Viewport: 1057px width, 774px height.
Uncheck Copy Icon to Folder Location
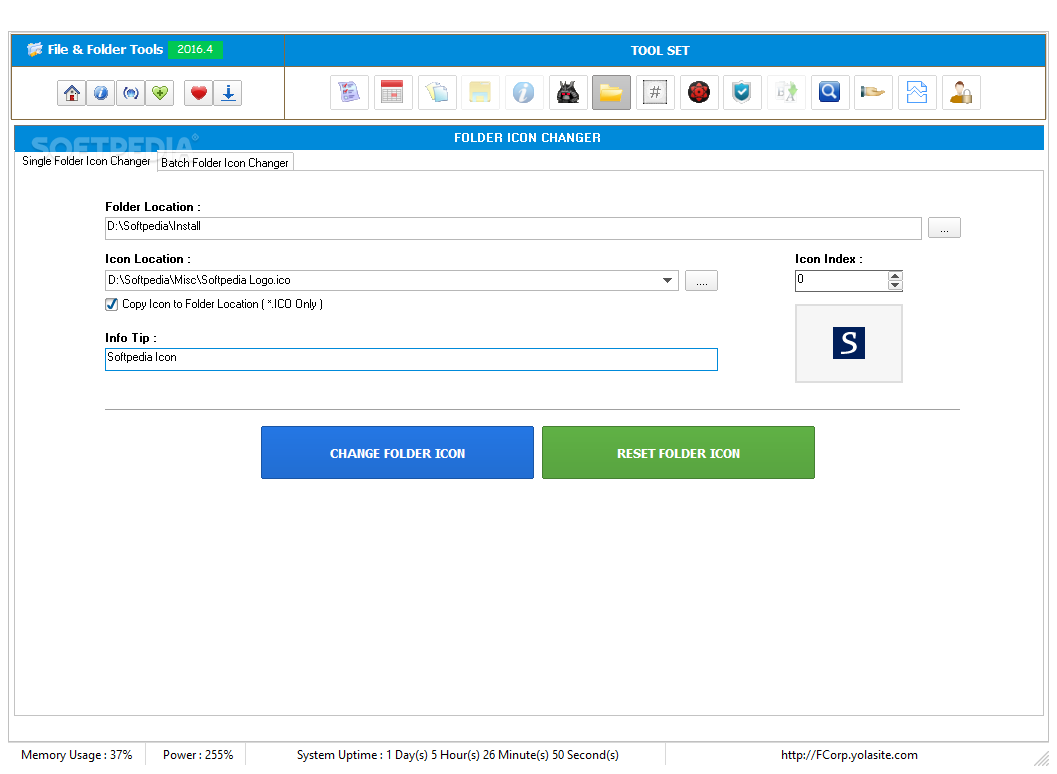click(x=111, y=304)
